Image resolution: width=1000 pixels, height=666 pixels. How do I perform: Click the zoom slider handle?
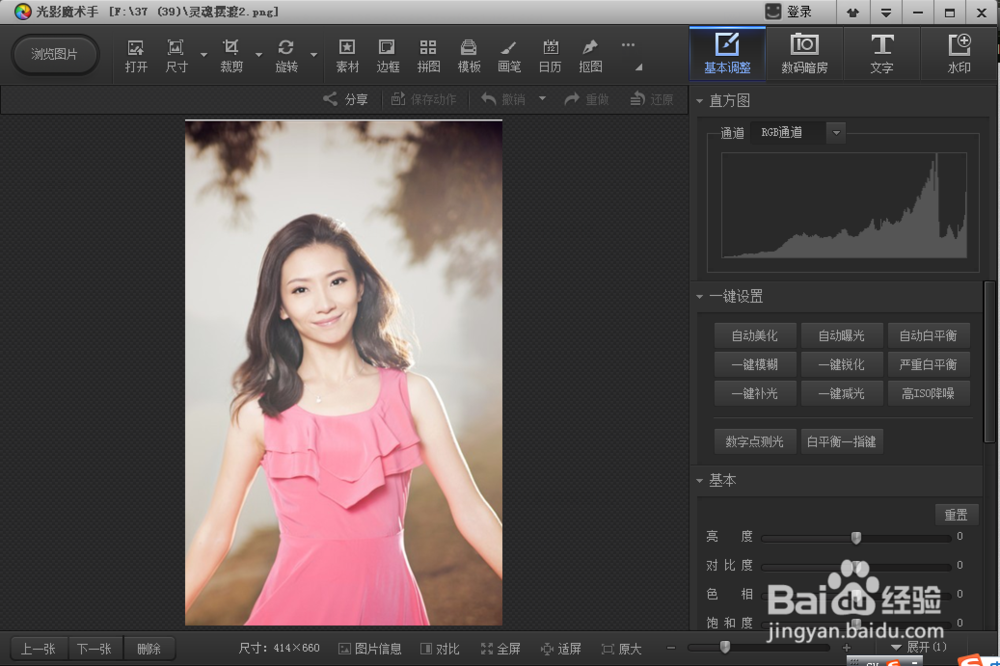click(724, 648)
